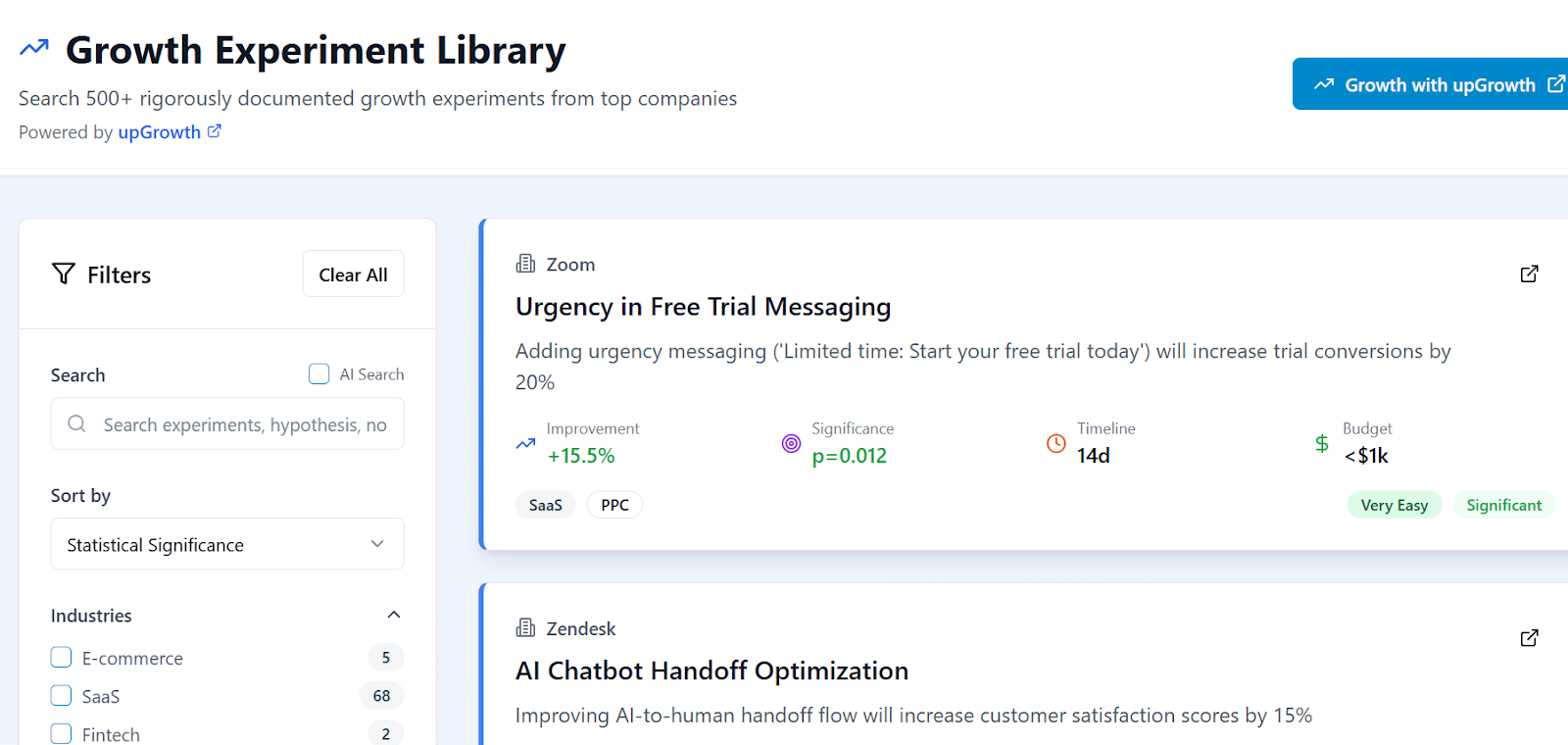Enable the AI Search checkbox
This screenshot has width=1568, height=745.
[x=318, y=374]
